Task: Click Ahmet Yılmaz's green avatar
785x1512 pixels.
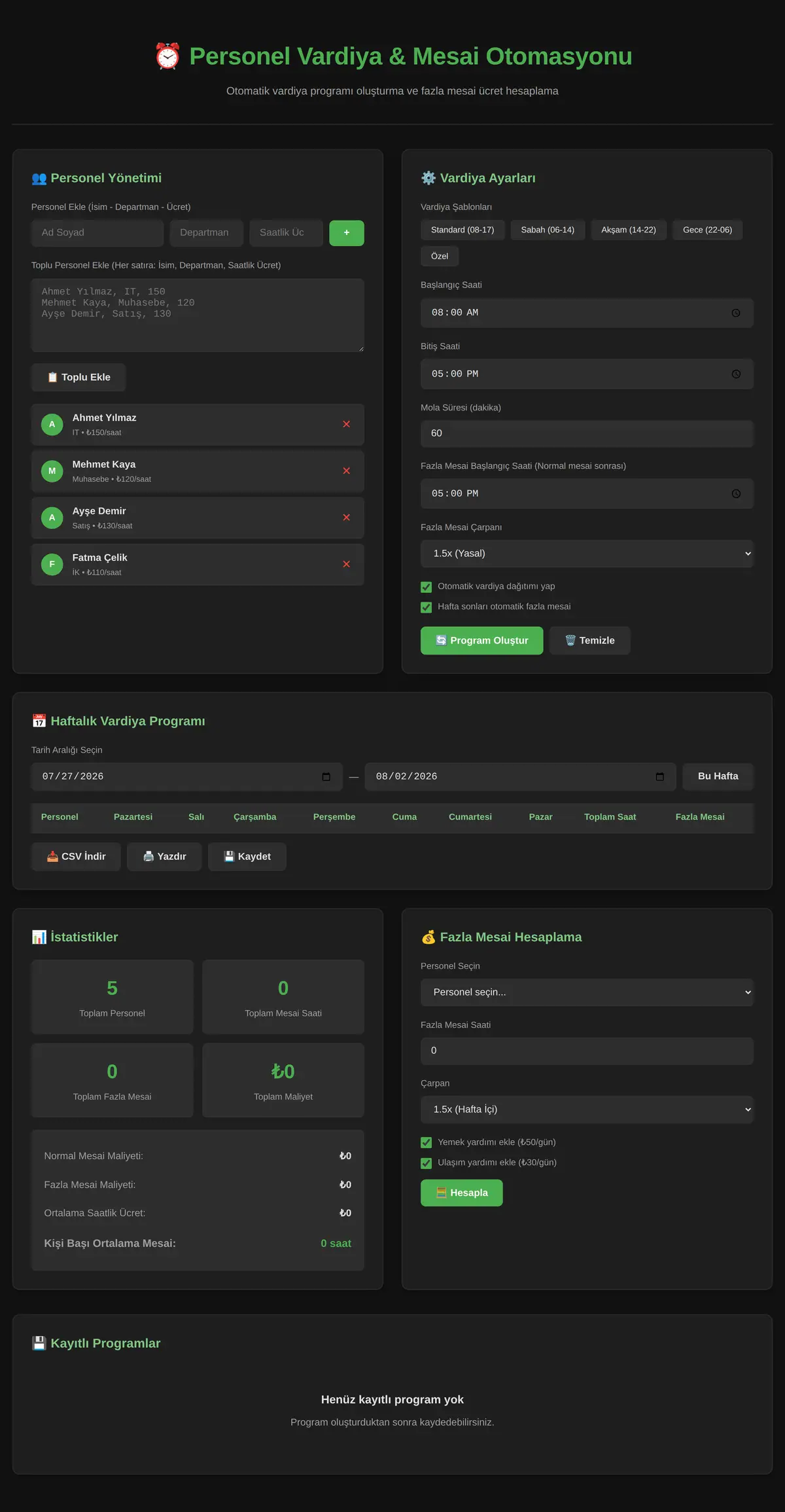Action: [52, 424]
